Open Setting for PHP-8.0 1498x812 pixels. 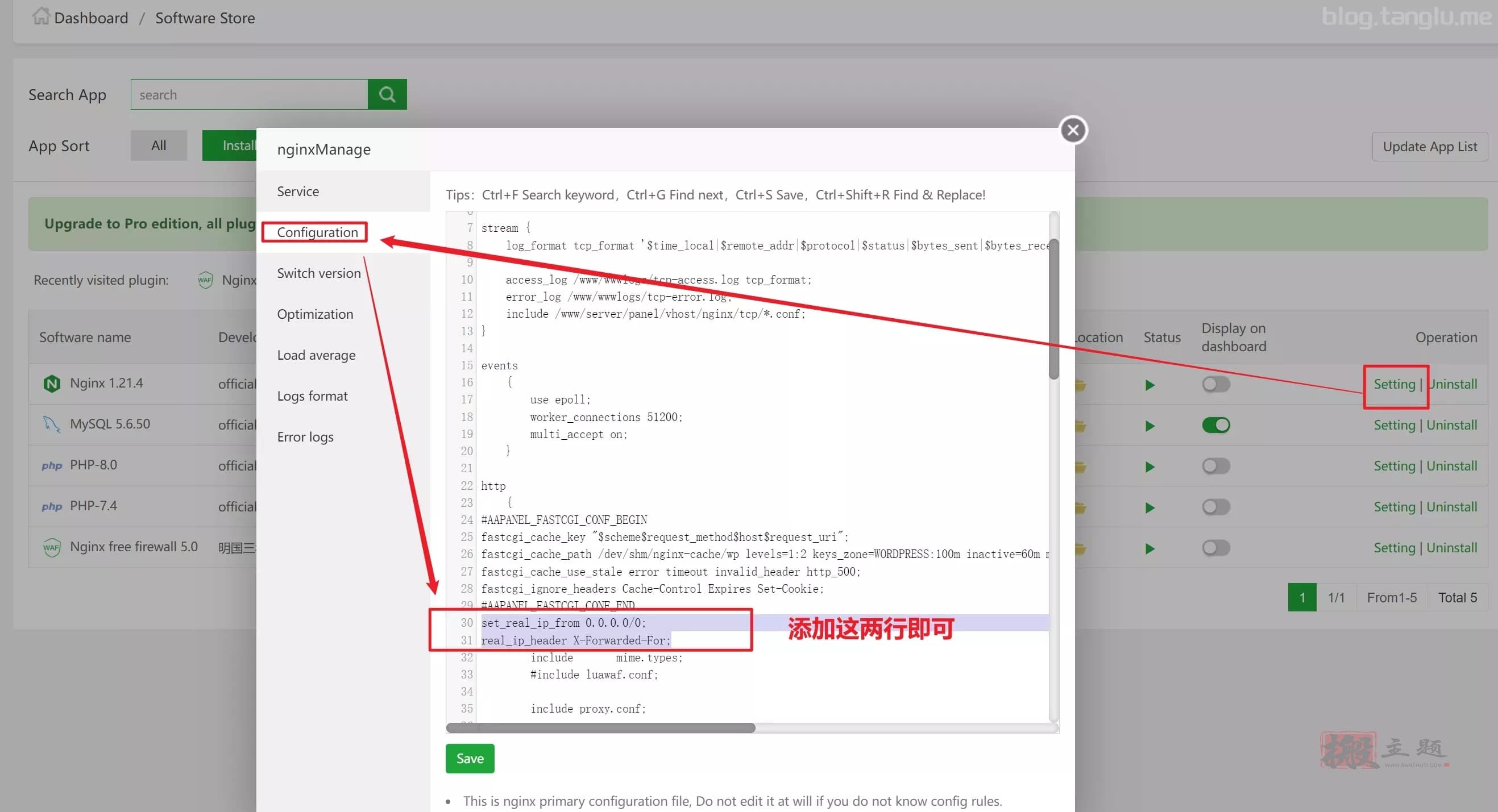click(1394, 466)
